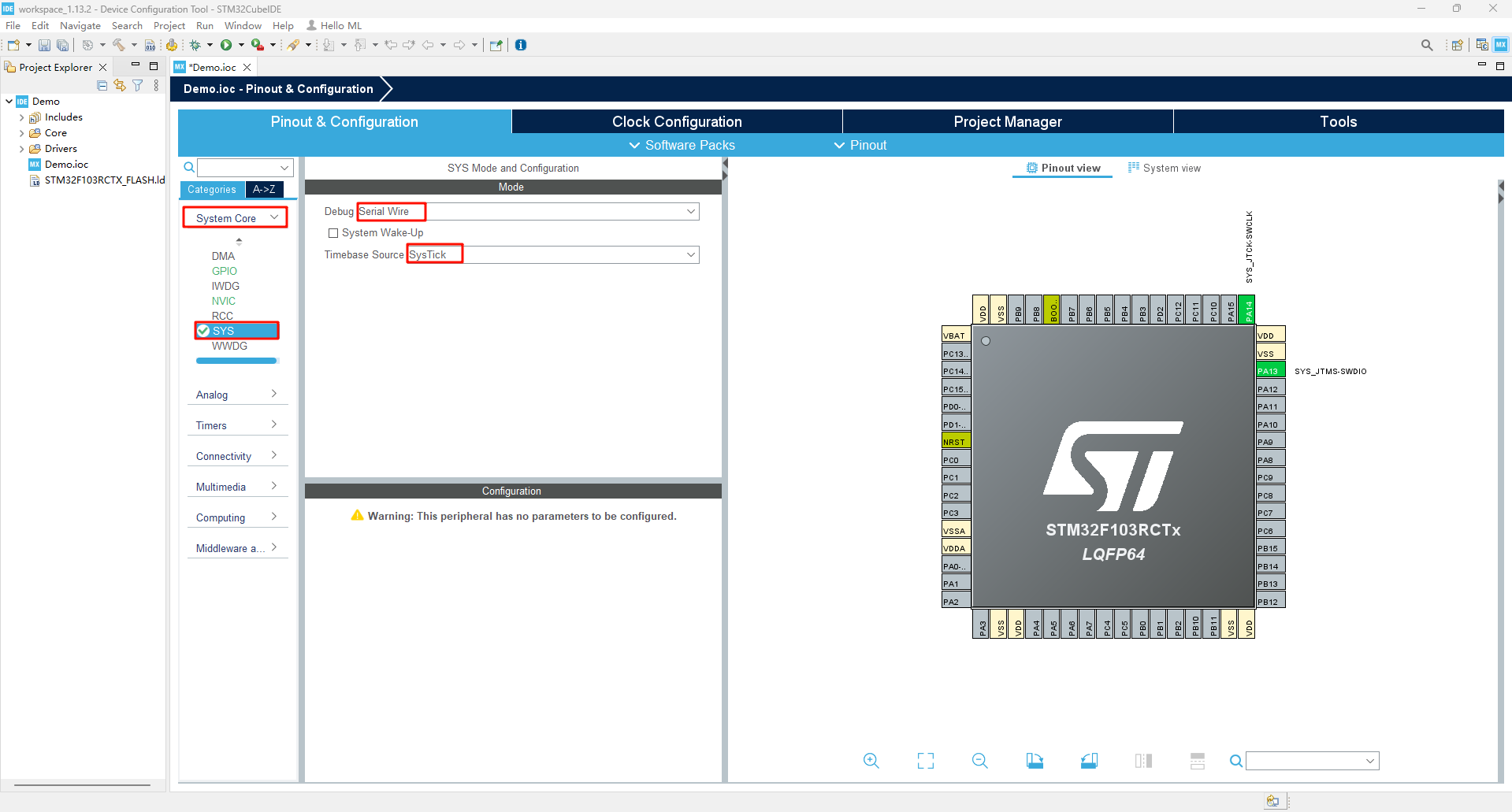1512x812 pixels.
Task: Enable the System Wake-Up checkbox
Action: [333, 233]
